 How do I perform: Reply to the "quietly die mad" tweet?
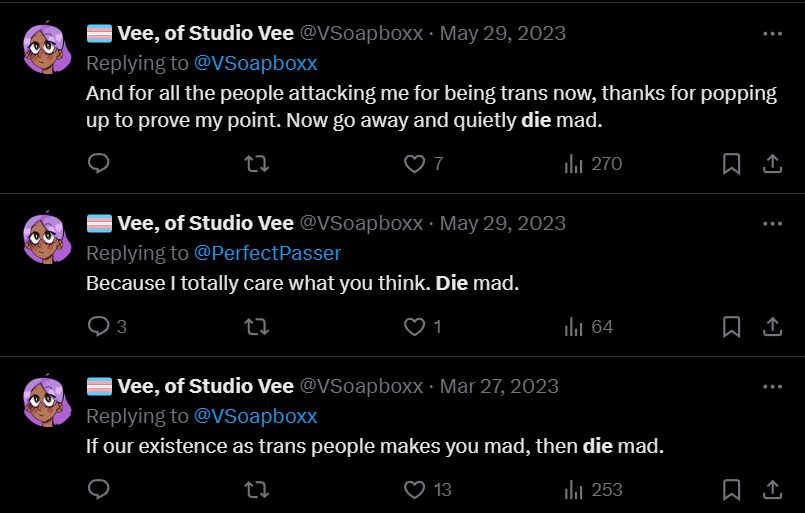[98, 163]
